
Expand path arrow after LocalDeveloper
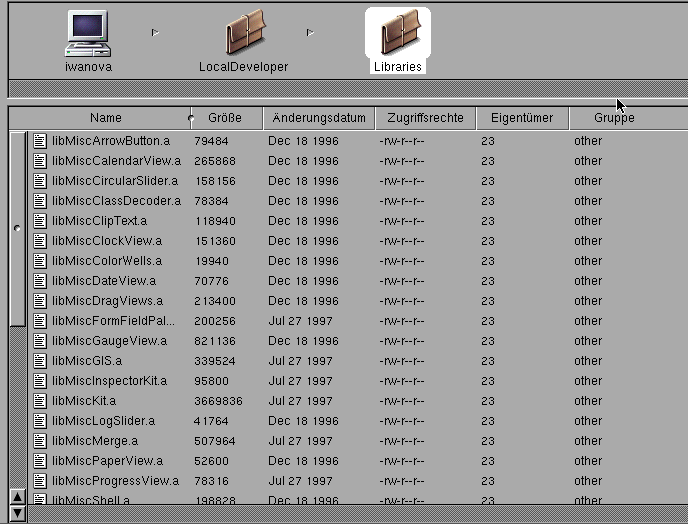tap(310, 33)
